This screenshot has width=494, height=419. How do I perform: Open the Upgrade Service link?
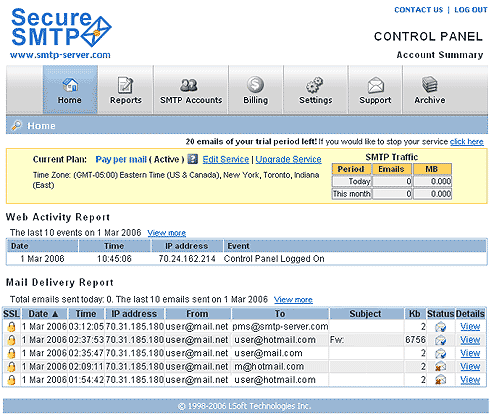click(x=288, y=159)
